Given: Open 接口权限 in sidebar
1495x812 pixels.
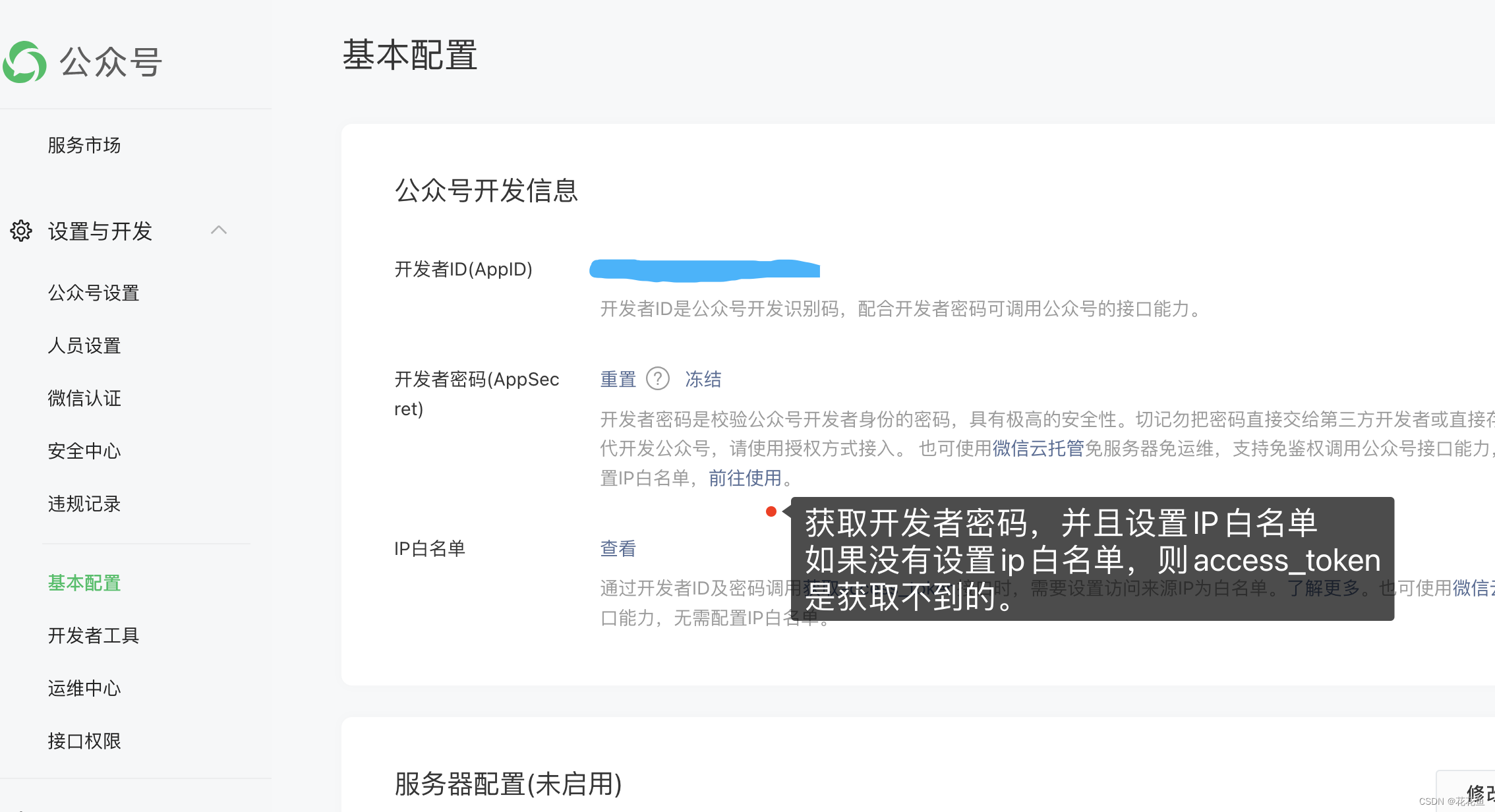Looking at the screenshot, I should click(84, 741).
